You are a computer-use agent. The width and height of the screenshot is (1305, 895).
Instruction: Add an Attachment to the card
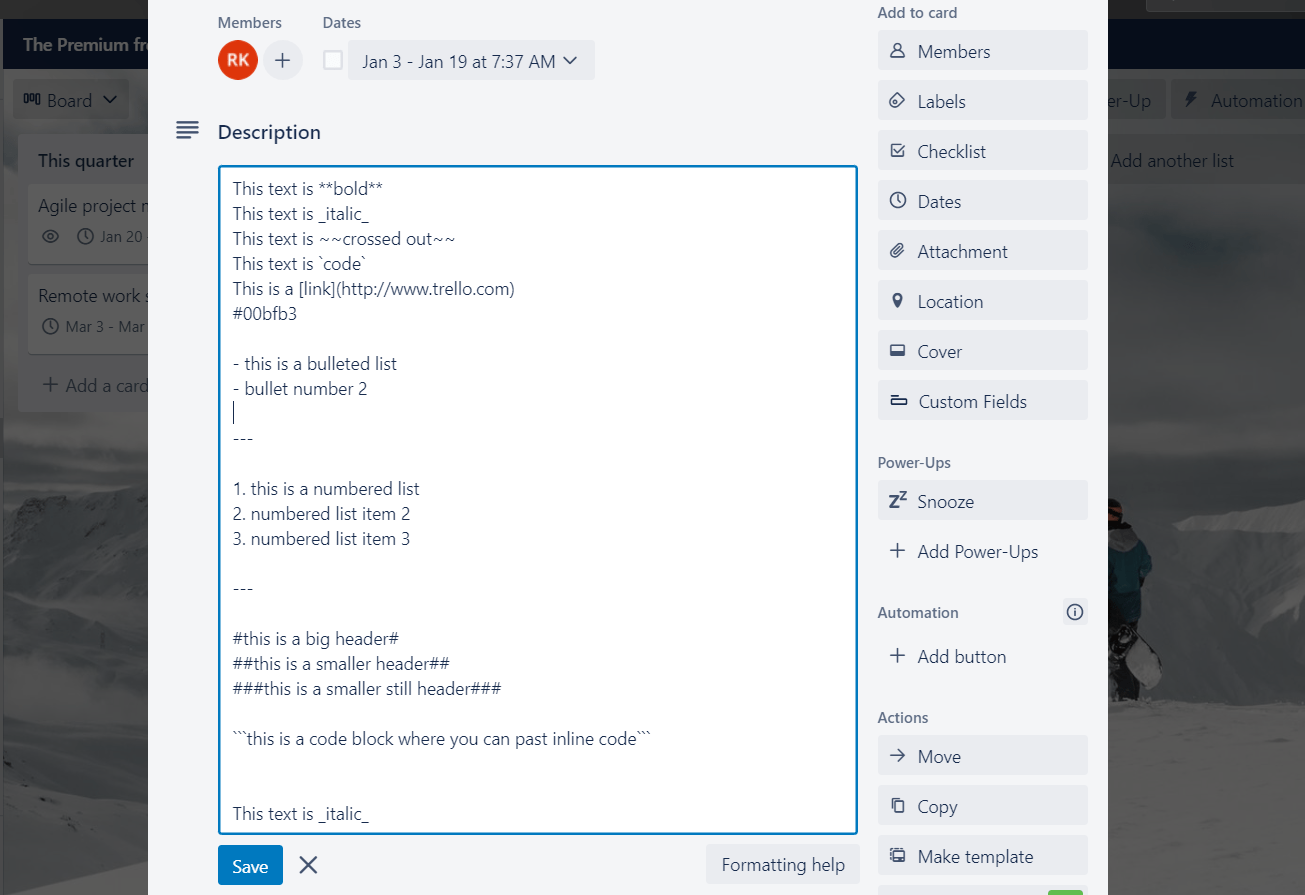coord(982,251)
